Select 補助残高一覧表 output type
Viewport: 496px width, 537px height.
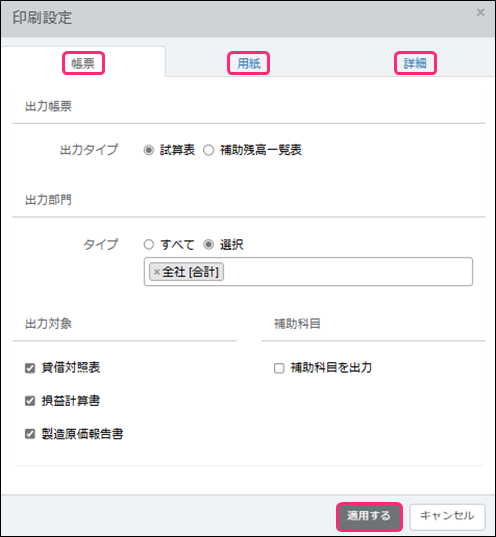pyautogui.click(x=209, y=150)
